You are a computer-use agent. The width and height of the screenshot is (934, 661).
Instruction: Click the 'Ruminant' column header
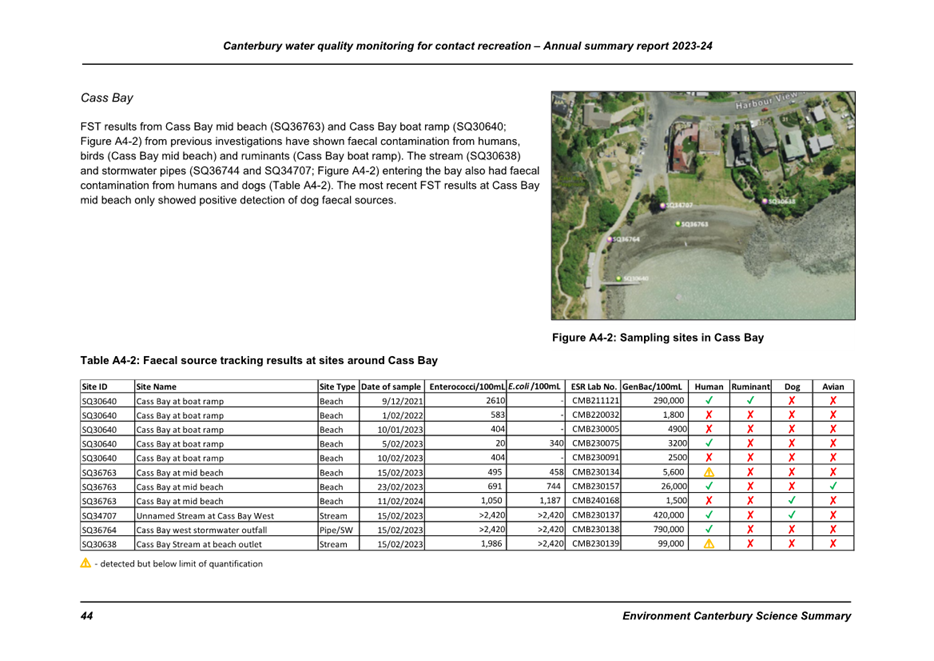coord(751,386)
